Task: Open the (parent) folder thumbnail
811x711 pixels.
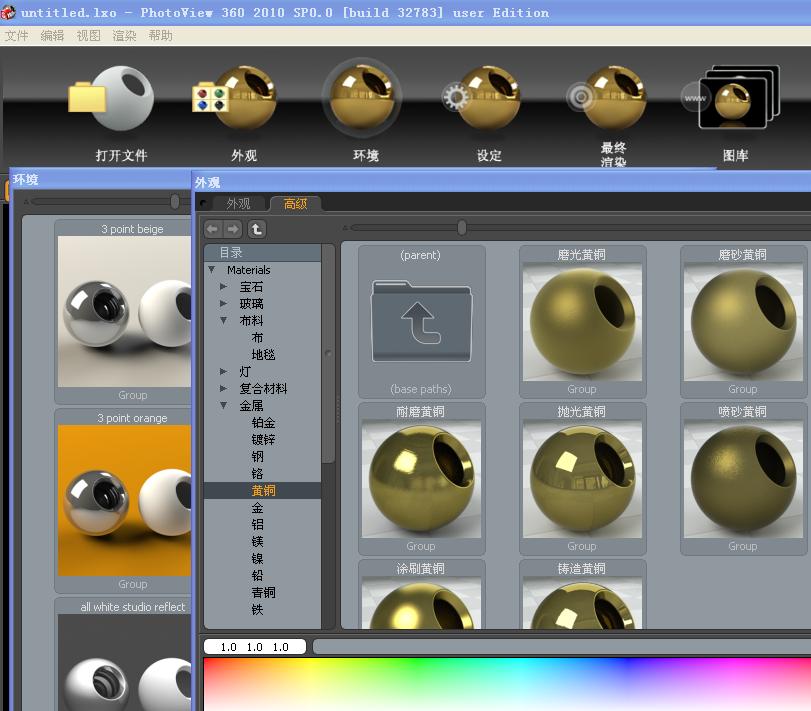Action: (x=421, y=322)
